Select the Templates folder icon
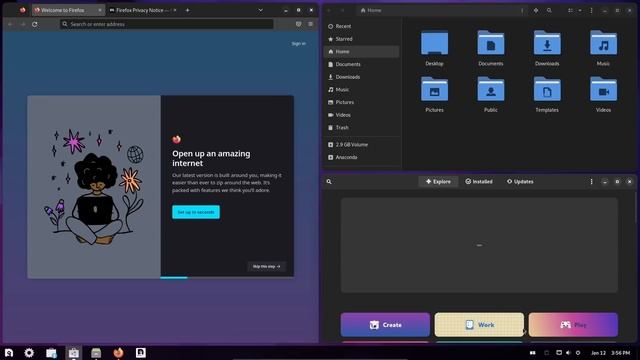Viewport: 640px width, 360px height. pyautogui.click(x=547, y=89)
